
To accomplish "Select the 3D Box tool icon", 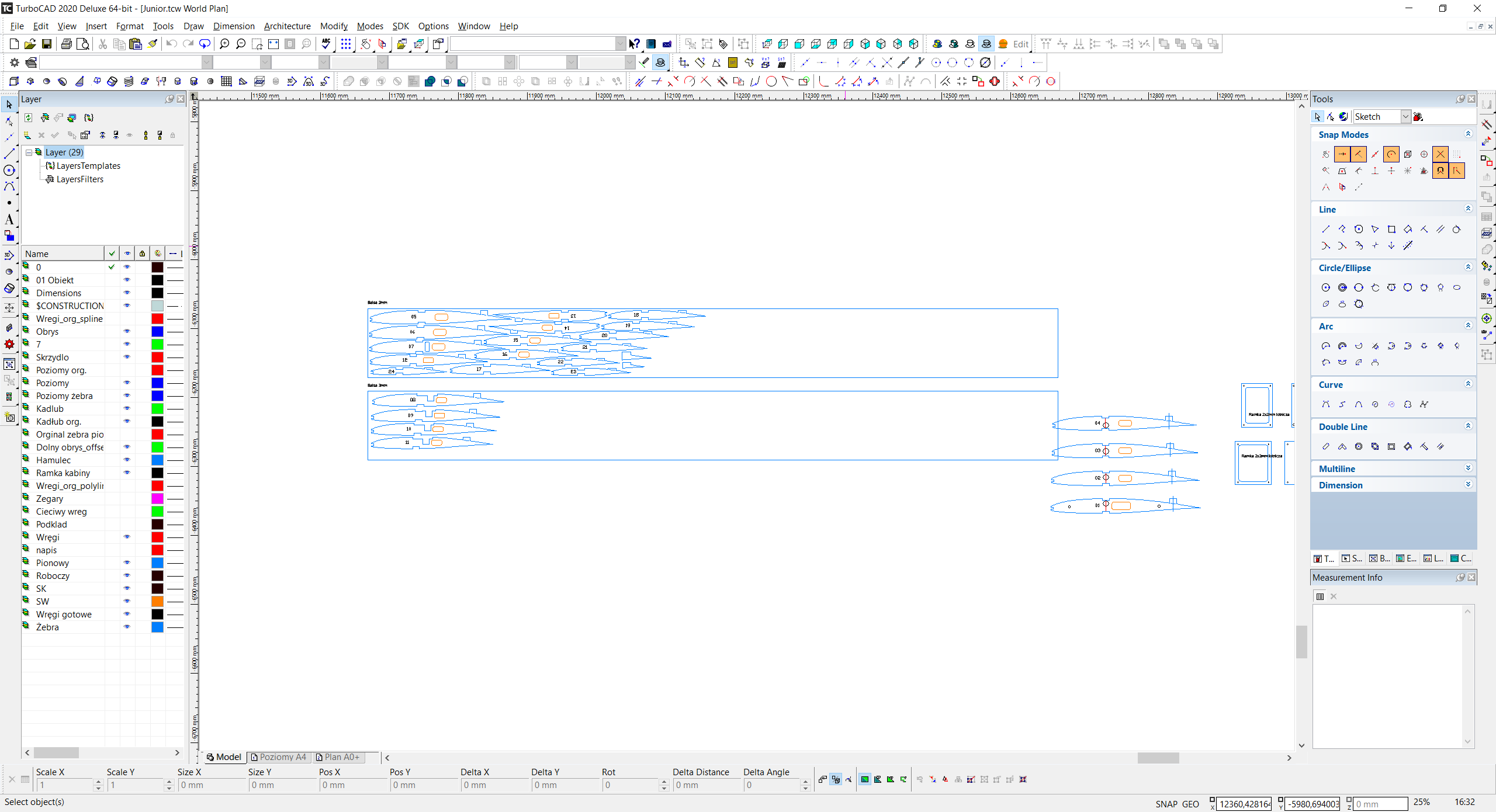I will pyautogui.click(x=14, y=81).
